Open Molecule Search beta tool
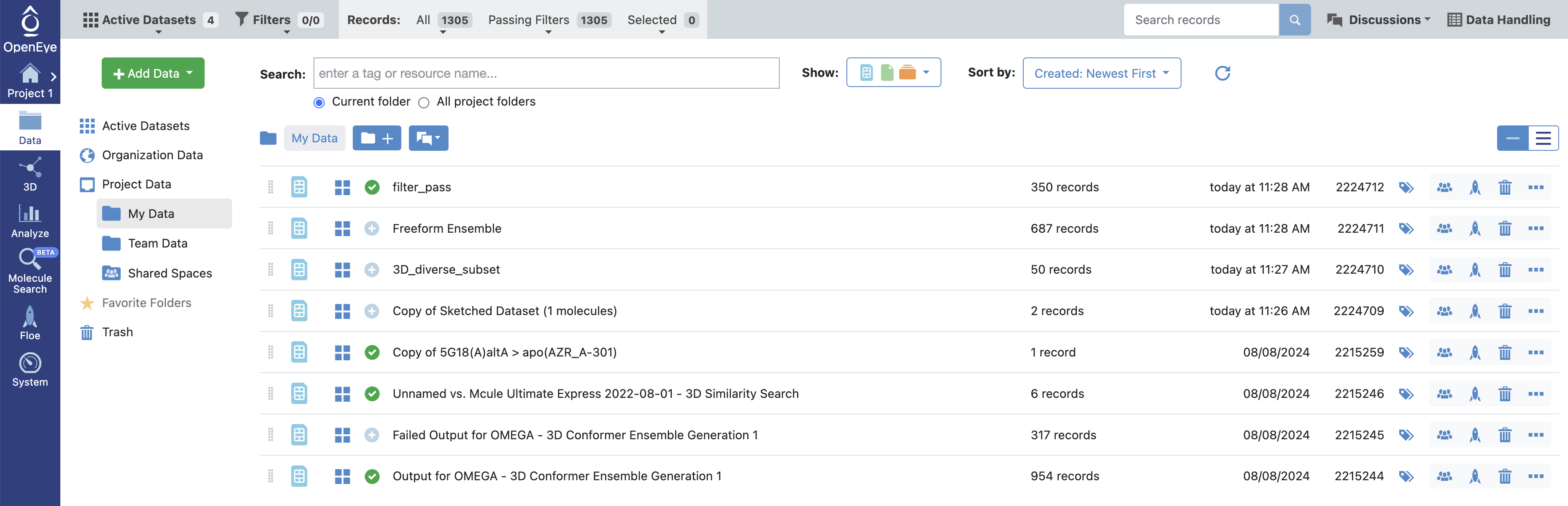The width and height of the screenshot is (1568, 506). pyautogui.click(x=30, y=271)
